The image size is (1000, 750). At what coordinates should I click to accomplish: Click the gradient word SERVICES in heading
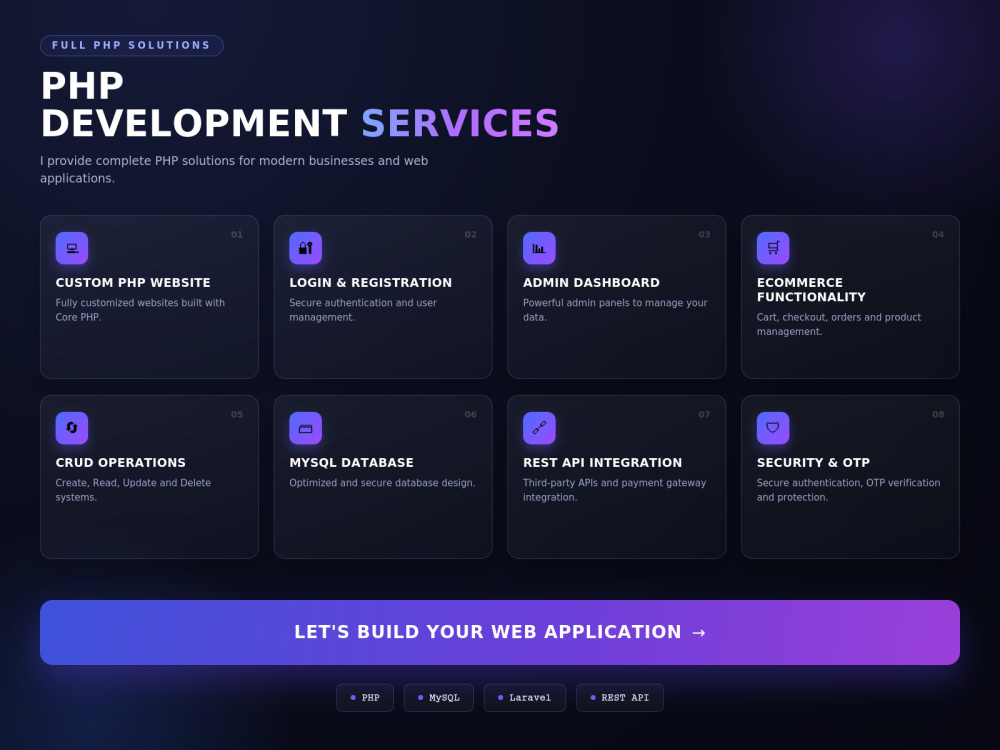coord(460,123)
